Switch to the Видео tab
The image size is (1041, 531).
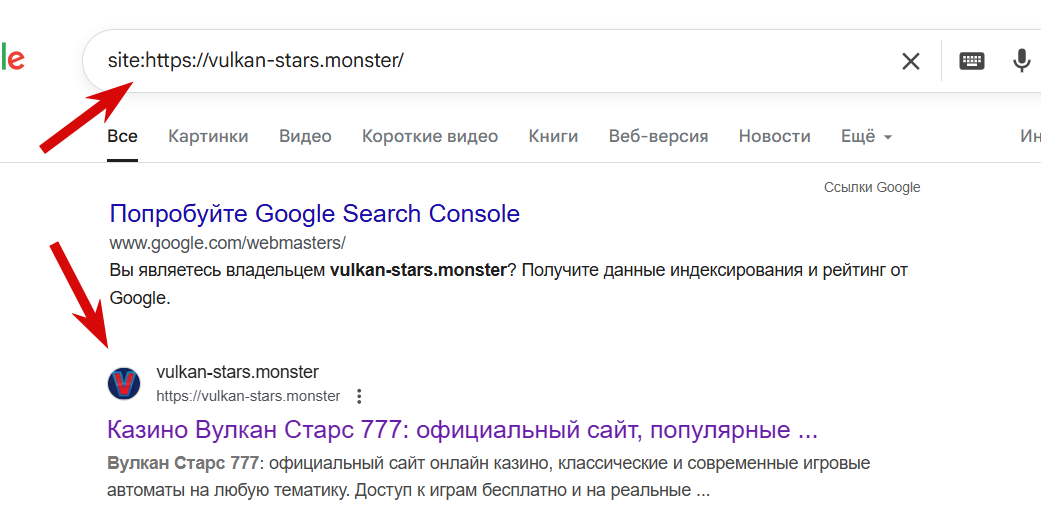[x=305, y=137]
